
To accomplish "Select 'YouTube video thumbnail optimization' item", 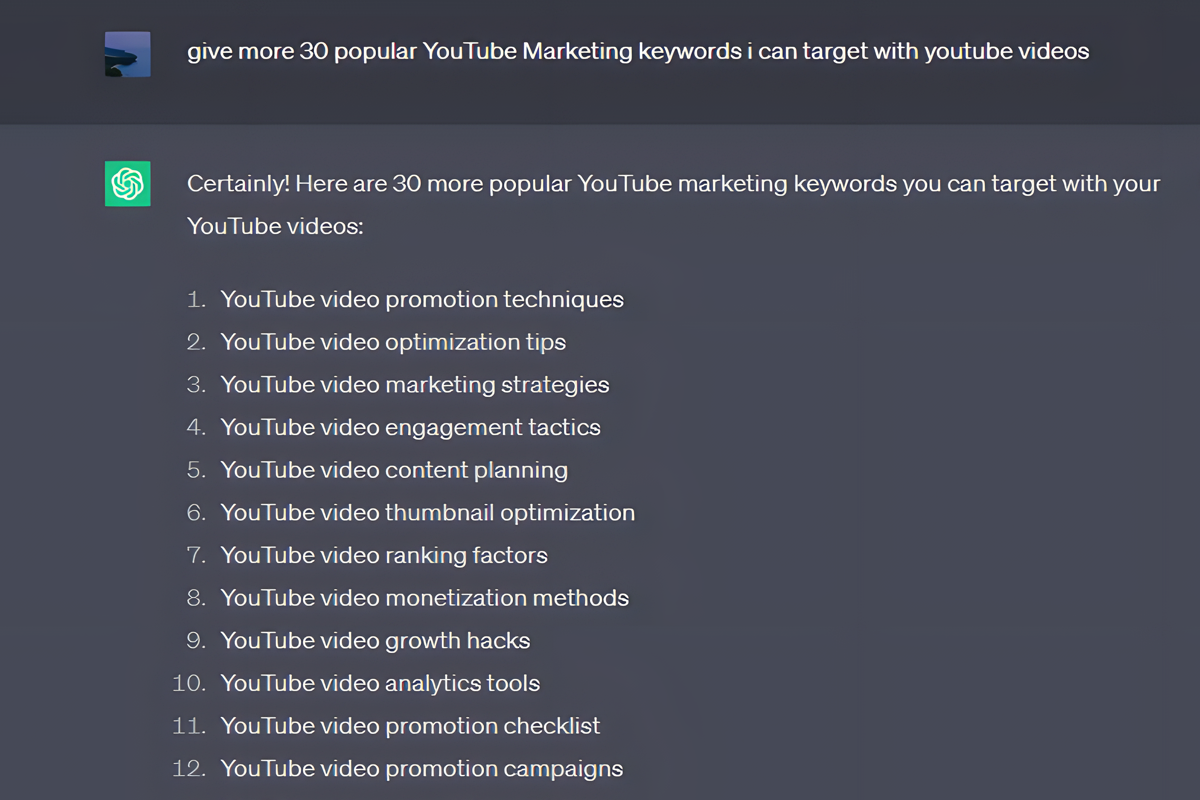I will [x=428, y=512].
